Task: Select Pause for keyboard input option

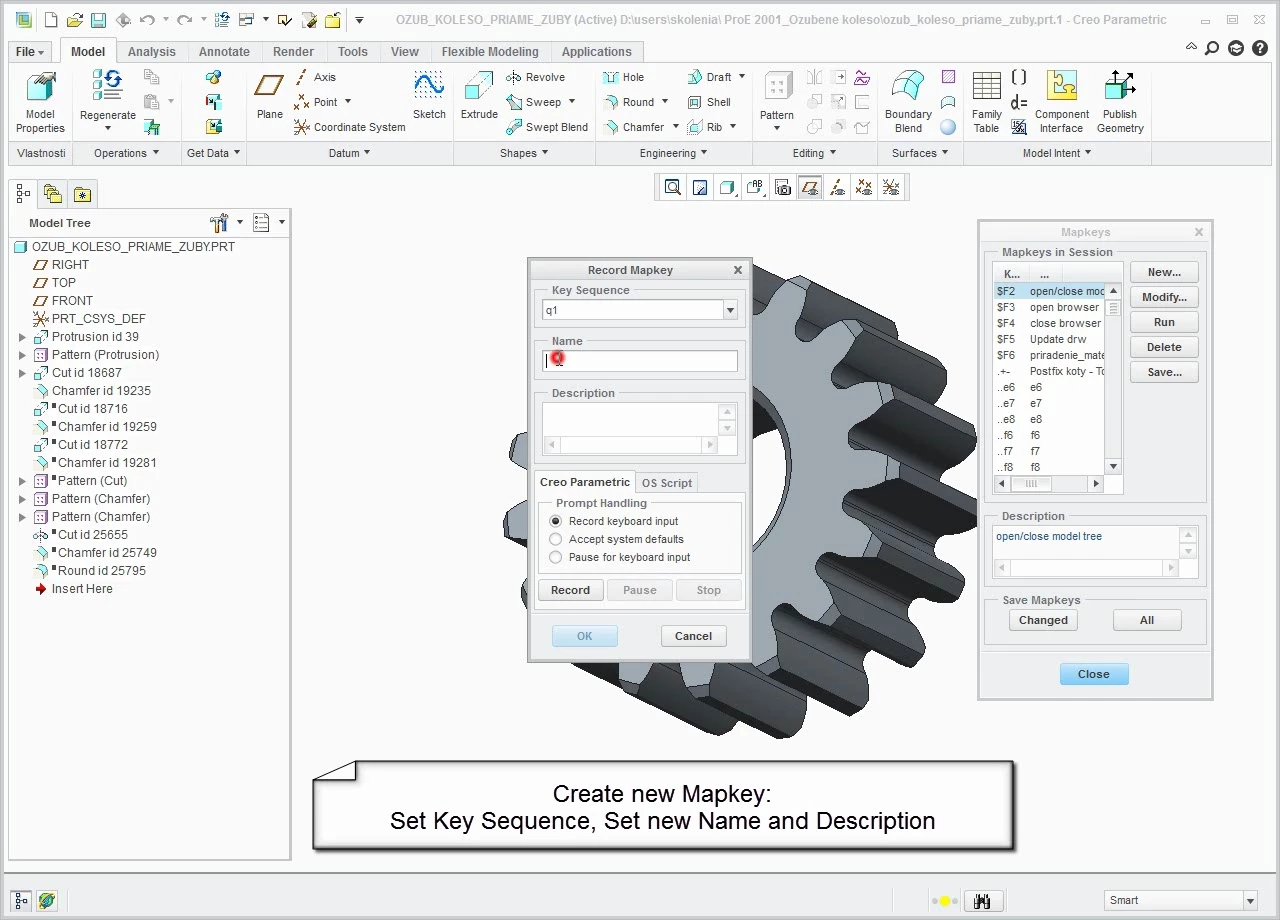Action: click(x=556, y=557)
